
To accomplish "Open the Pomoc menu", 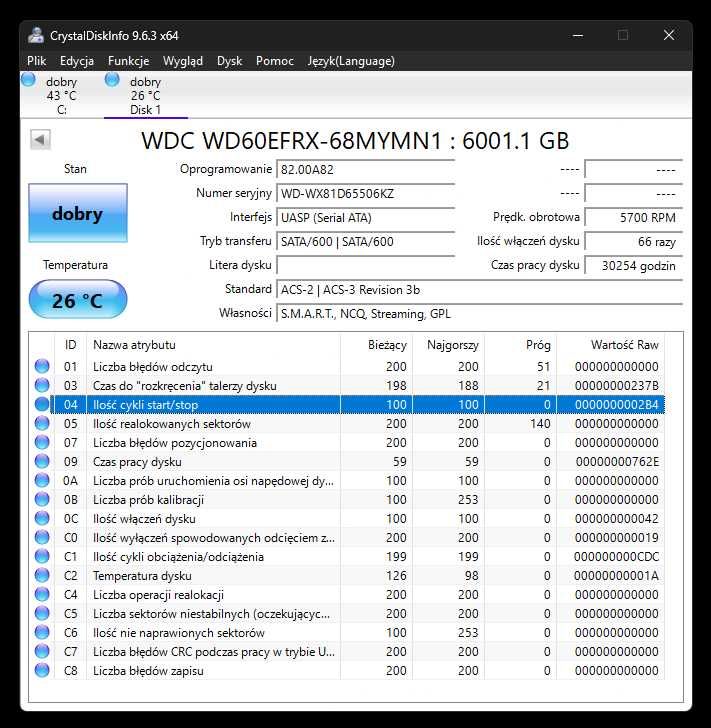I will click(274, 61).
